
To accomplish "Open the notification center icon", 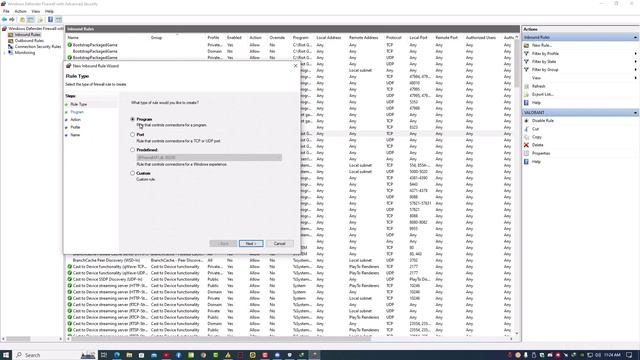I will click(x=630, y=355).
